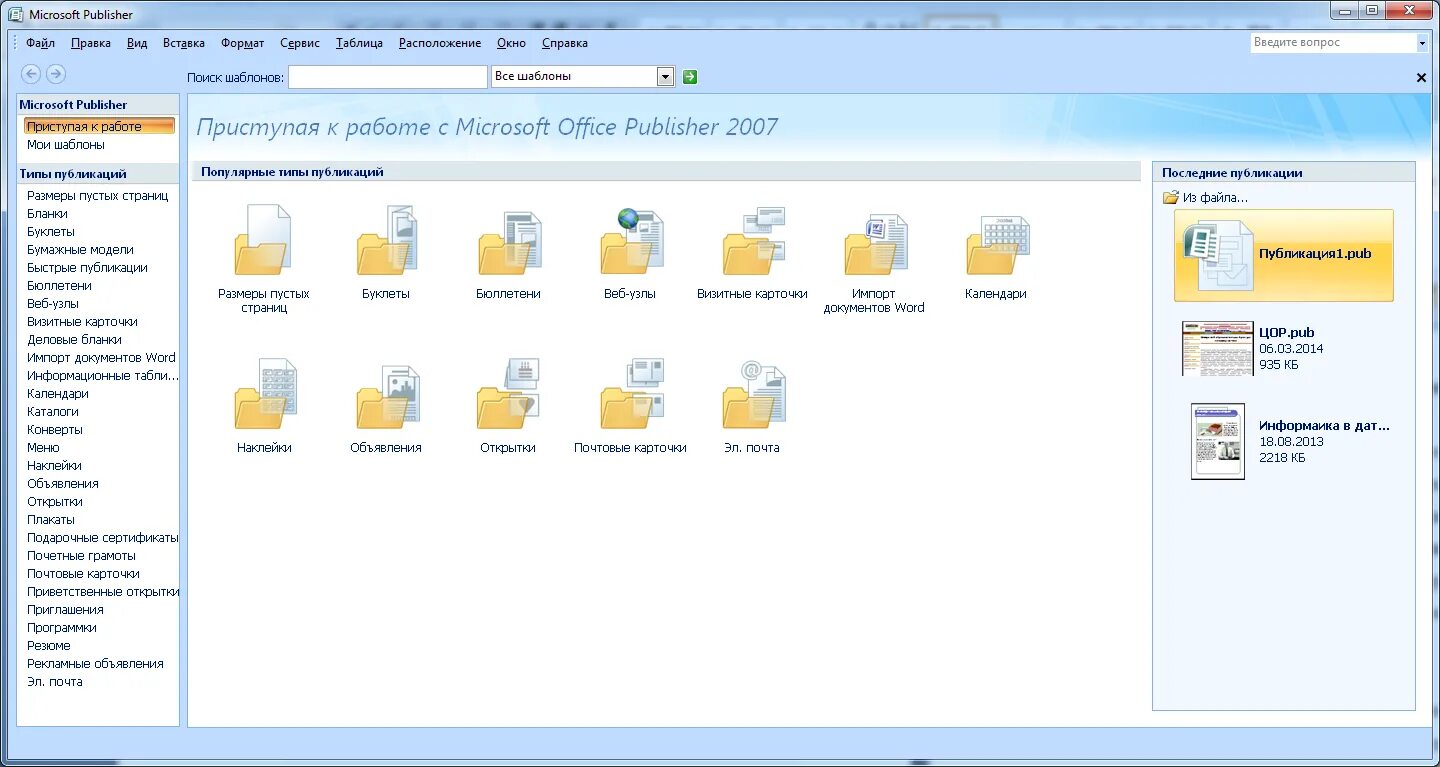Open the Объявления folder icon

point(387,396)
